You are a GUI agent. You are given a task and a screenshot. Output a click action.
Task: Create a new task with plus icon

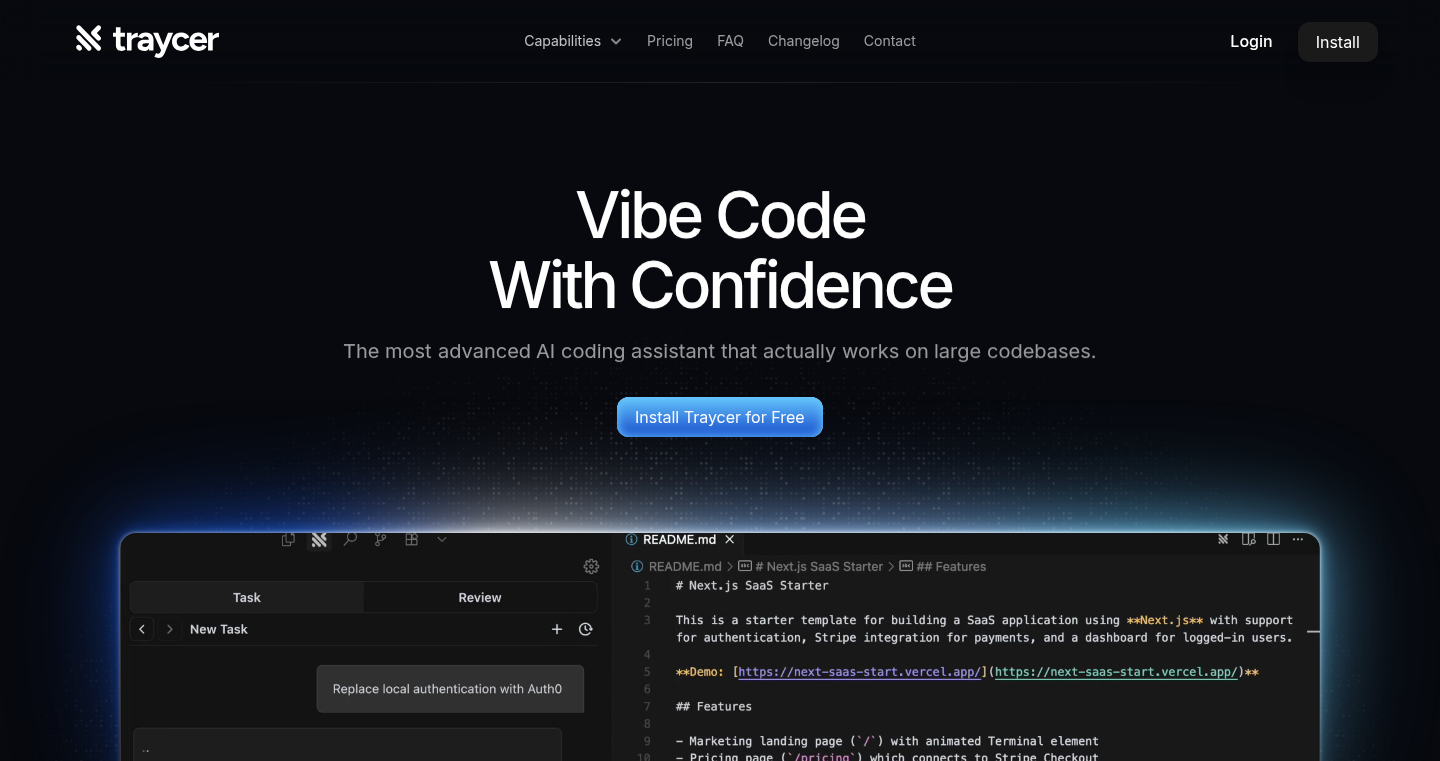pos(557,629)
